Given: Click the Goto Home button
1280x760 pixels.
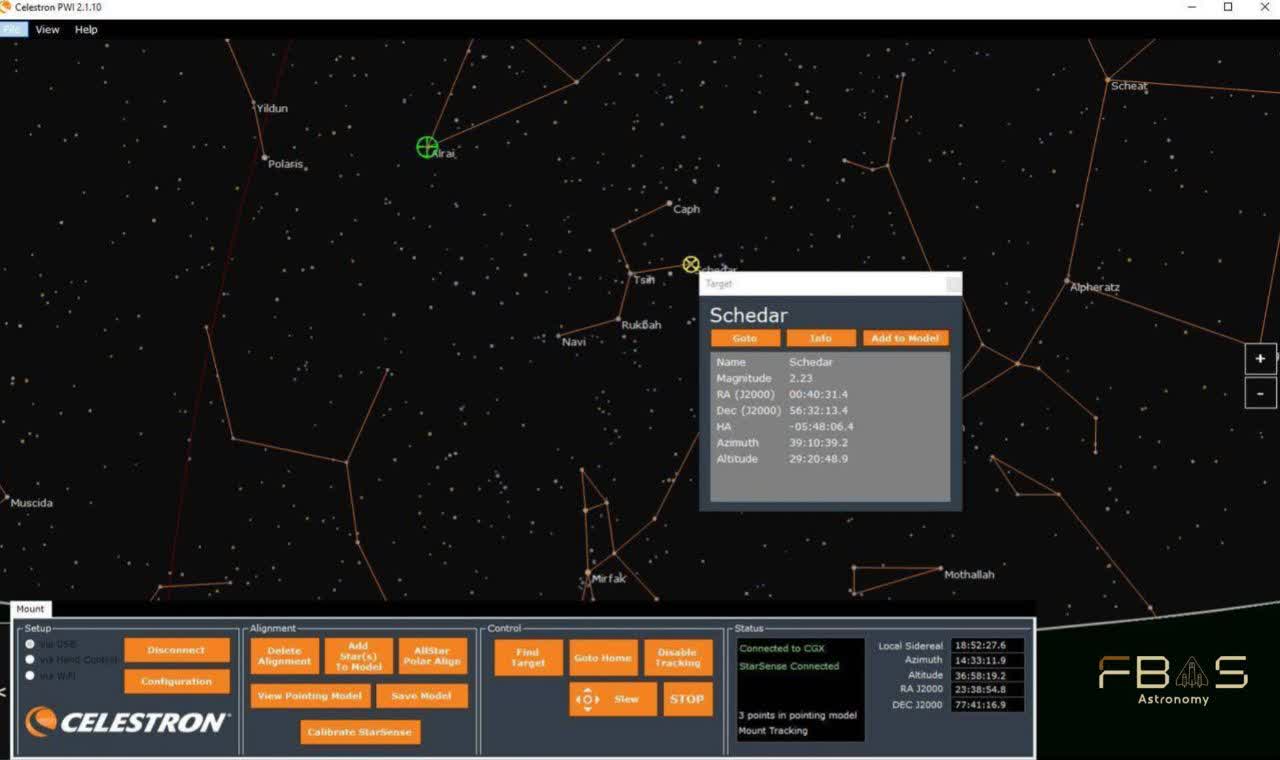Looking at the screenshot, I should [x=603, y=657].
